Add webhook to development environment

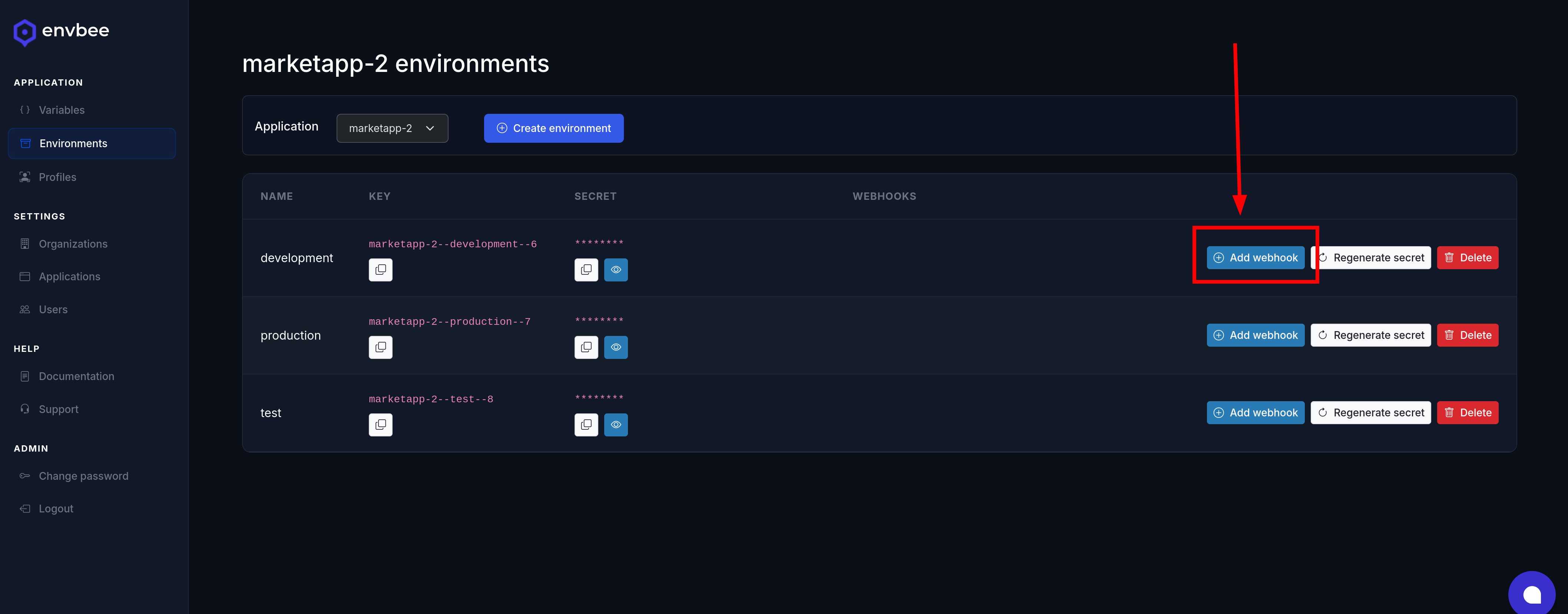[x=1255, y=258]
